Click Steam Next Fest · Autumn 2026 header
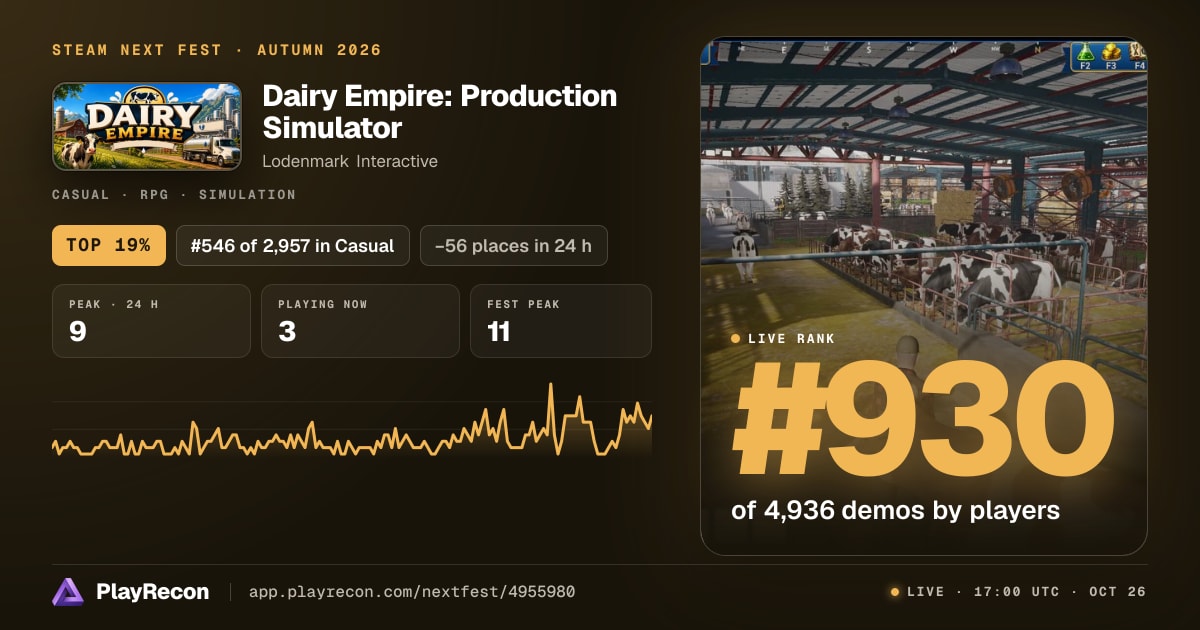Screen dimensions: 1200x630 click(217, 50)
